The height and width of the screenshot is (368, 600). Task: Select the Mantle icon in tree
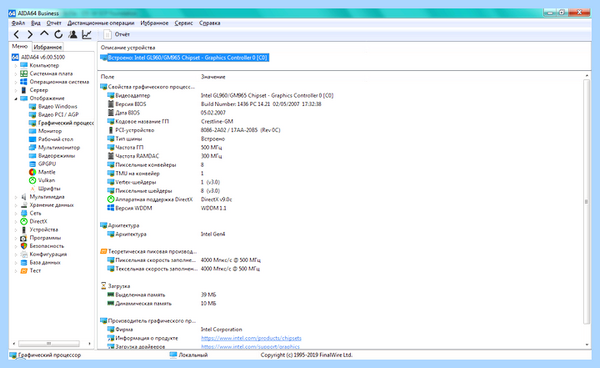click(33, 172)
